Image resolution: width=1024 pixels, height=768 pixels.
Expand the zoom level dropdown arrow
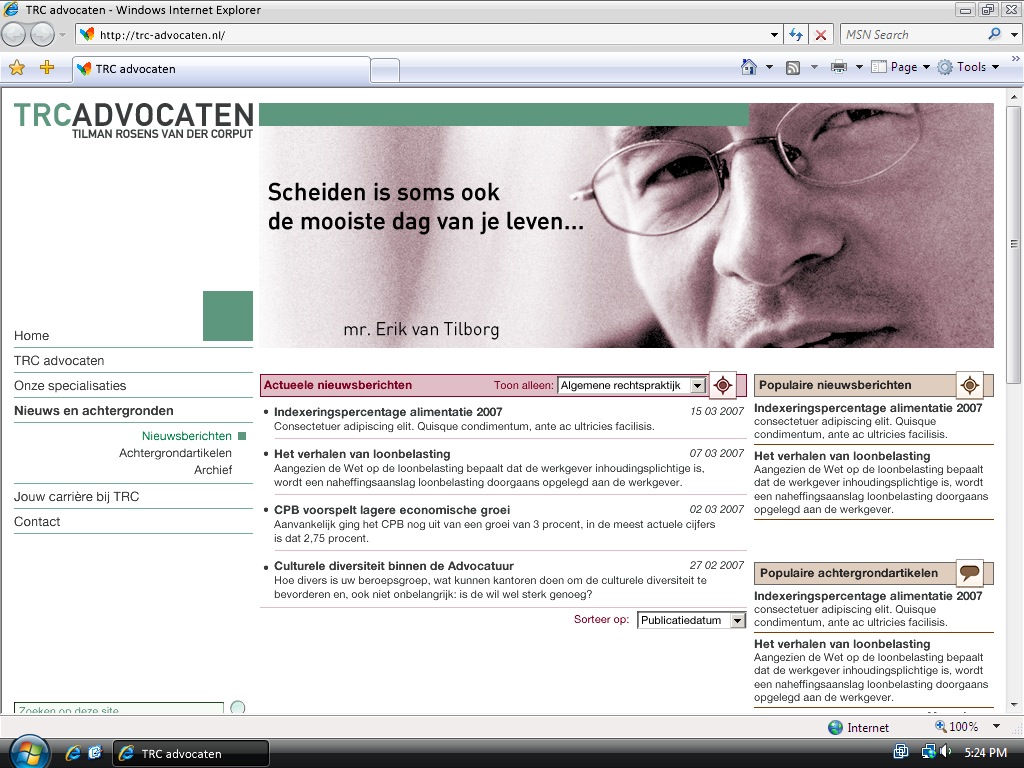pyautogui.click(x=997, y=726)
